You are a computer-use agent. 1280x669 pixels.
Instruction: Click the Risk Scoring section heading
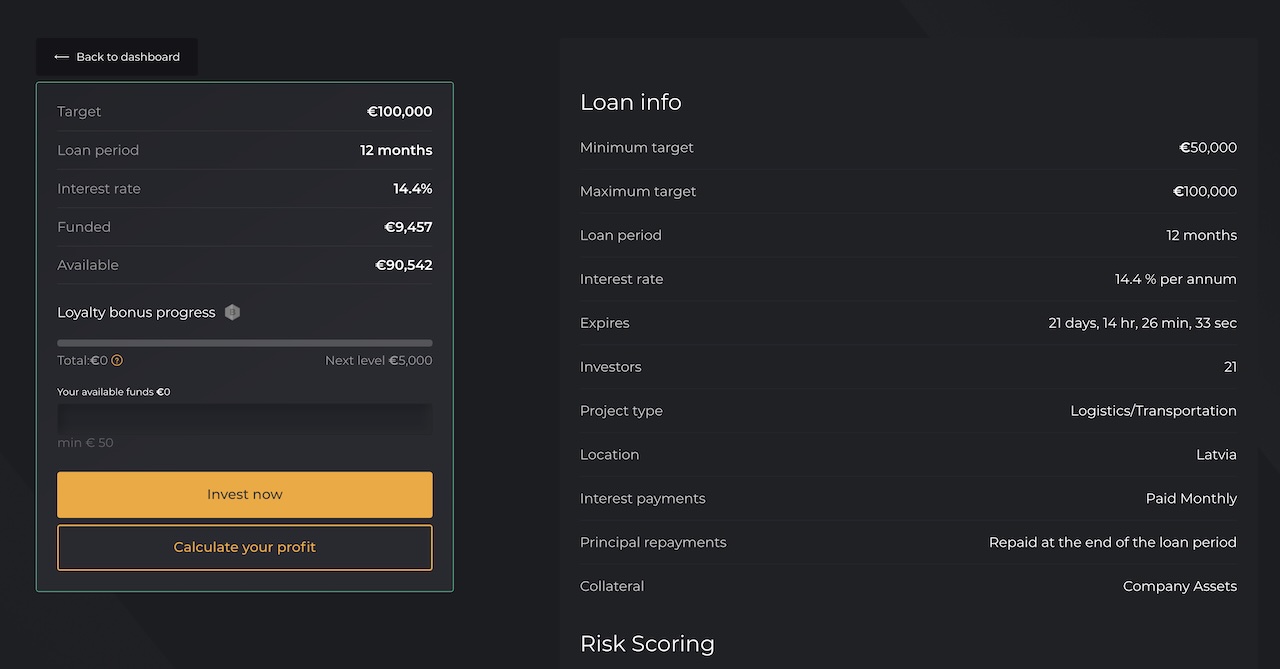(647, 643)
